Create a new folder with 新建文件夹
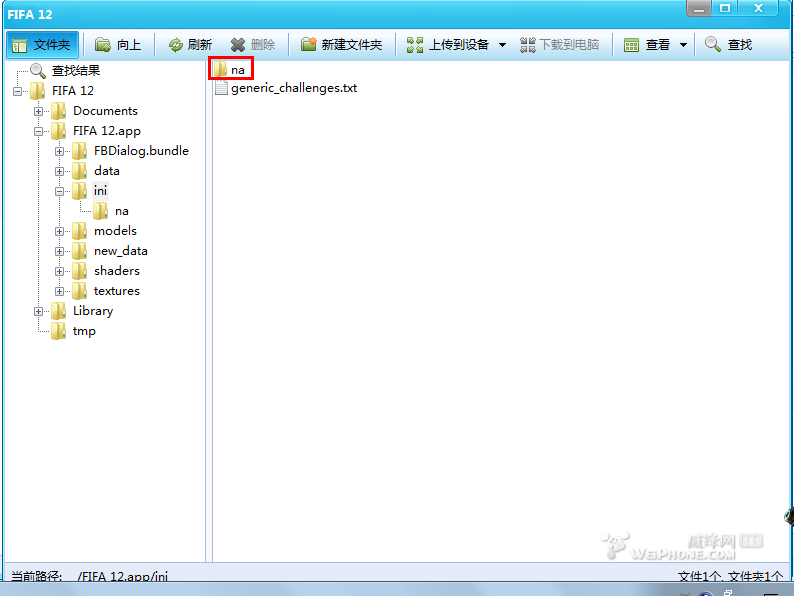The image size is (794, 596). point(341,45)
